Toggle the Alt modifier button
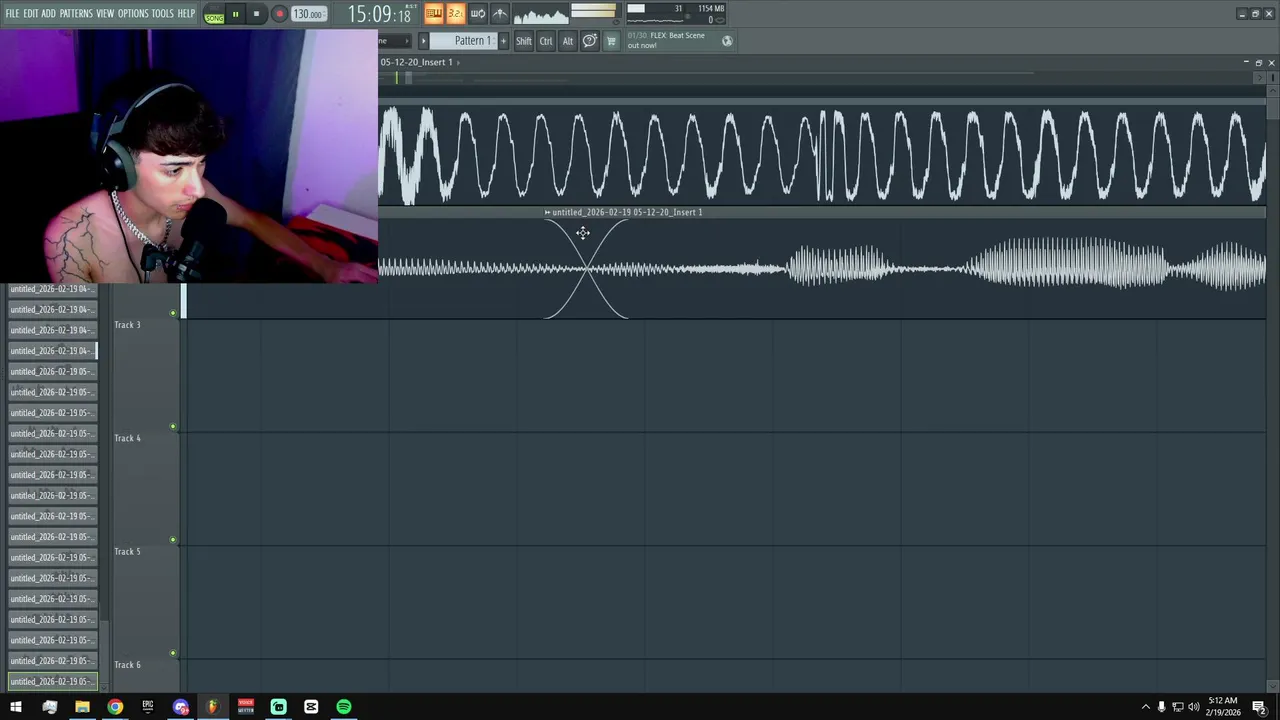Screen dimensions: 1280x720 click(568, 41)
